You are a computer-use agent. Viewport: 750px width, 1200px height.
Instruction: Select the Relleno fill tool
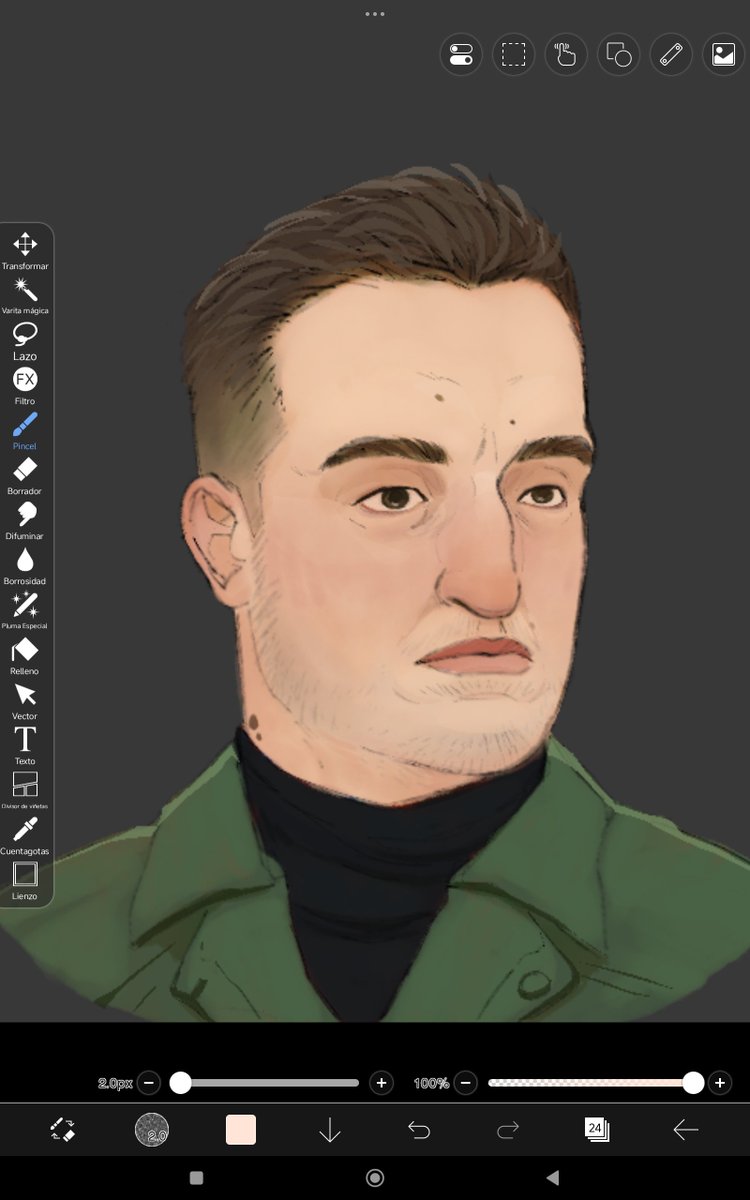pyautogui.click(x=25, y=655)
